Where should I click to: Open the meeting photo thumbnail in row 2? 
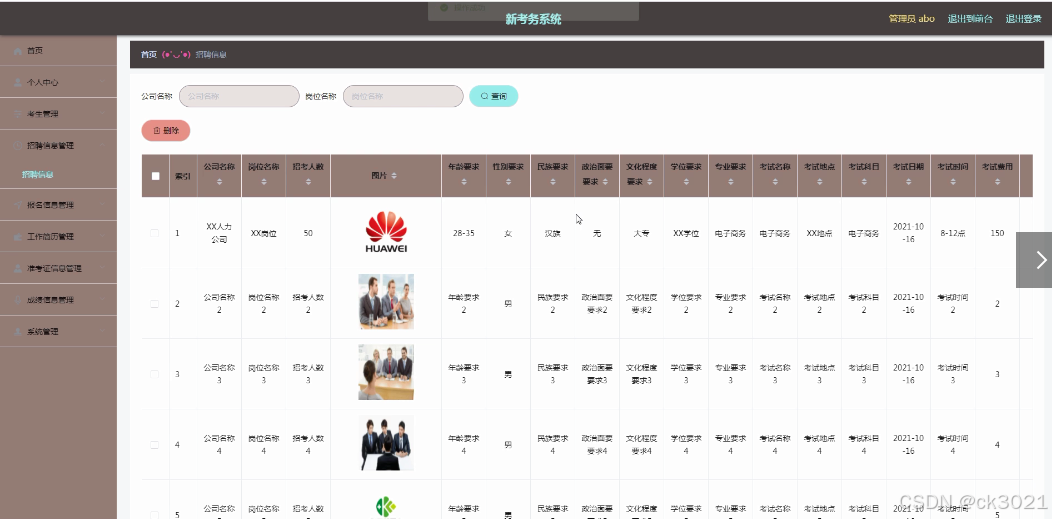point(386,301)
